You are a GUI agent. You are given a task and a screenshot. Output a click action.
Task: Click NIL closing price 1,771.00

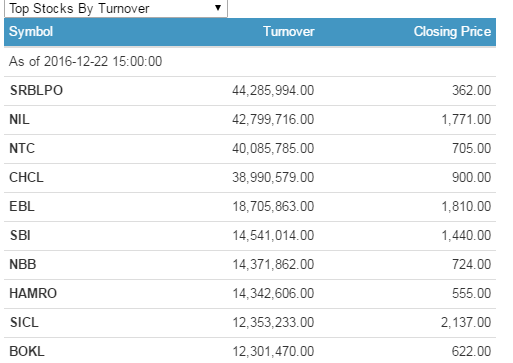tap(466, 119)
